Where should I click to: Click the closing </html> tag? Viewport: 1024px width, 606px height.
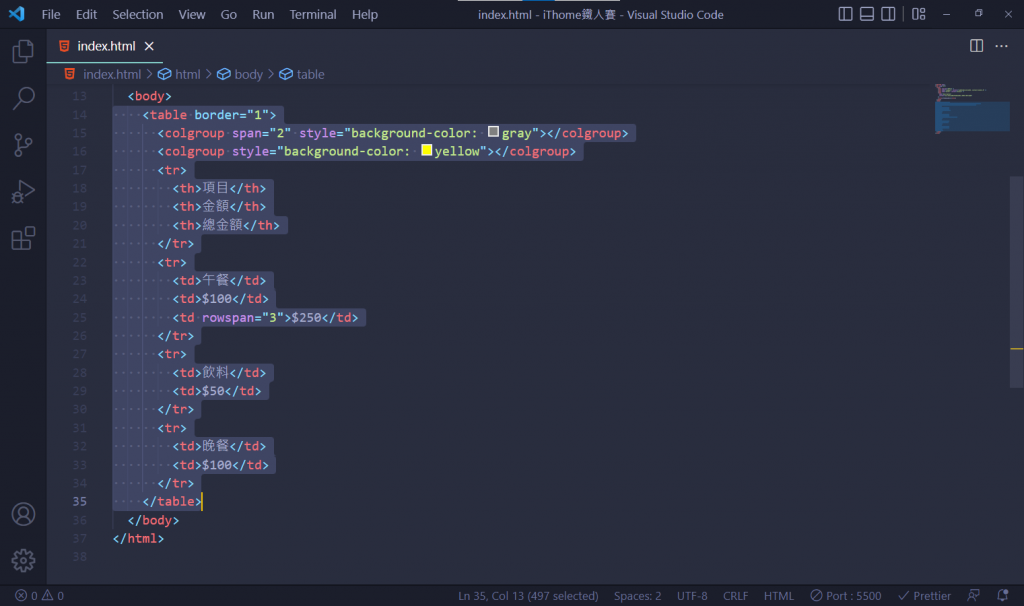click(138, 539)
